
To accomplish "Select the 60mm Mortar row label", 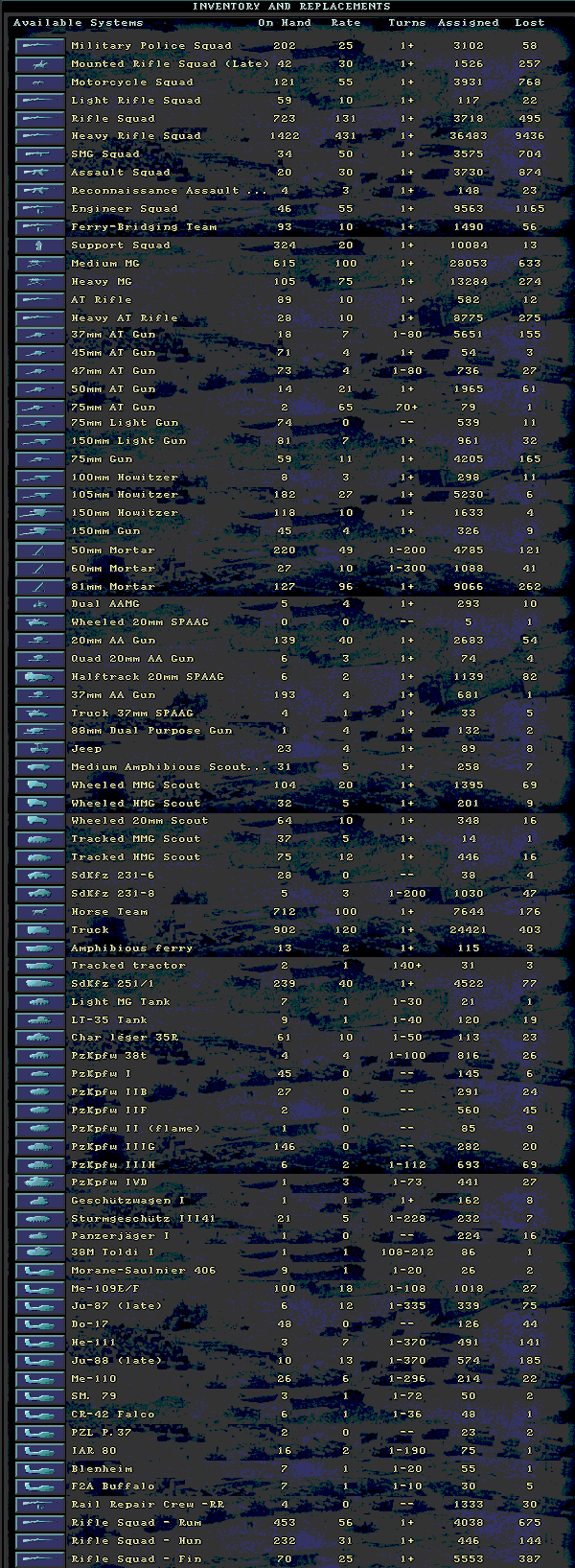I will [113, 569].
